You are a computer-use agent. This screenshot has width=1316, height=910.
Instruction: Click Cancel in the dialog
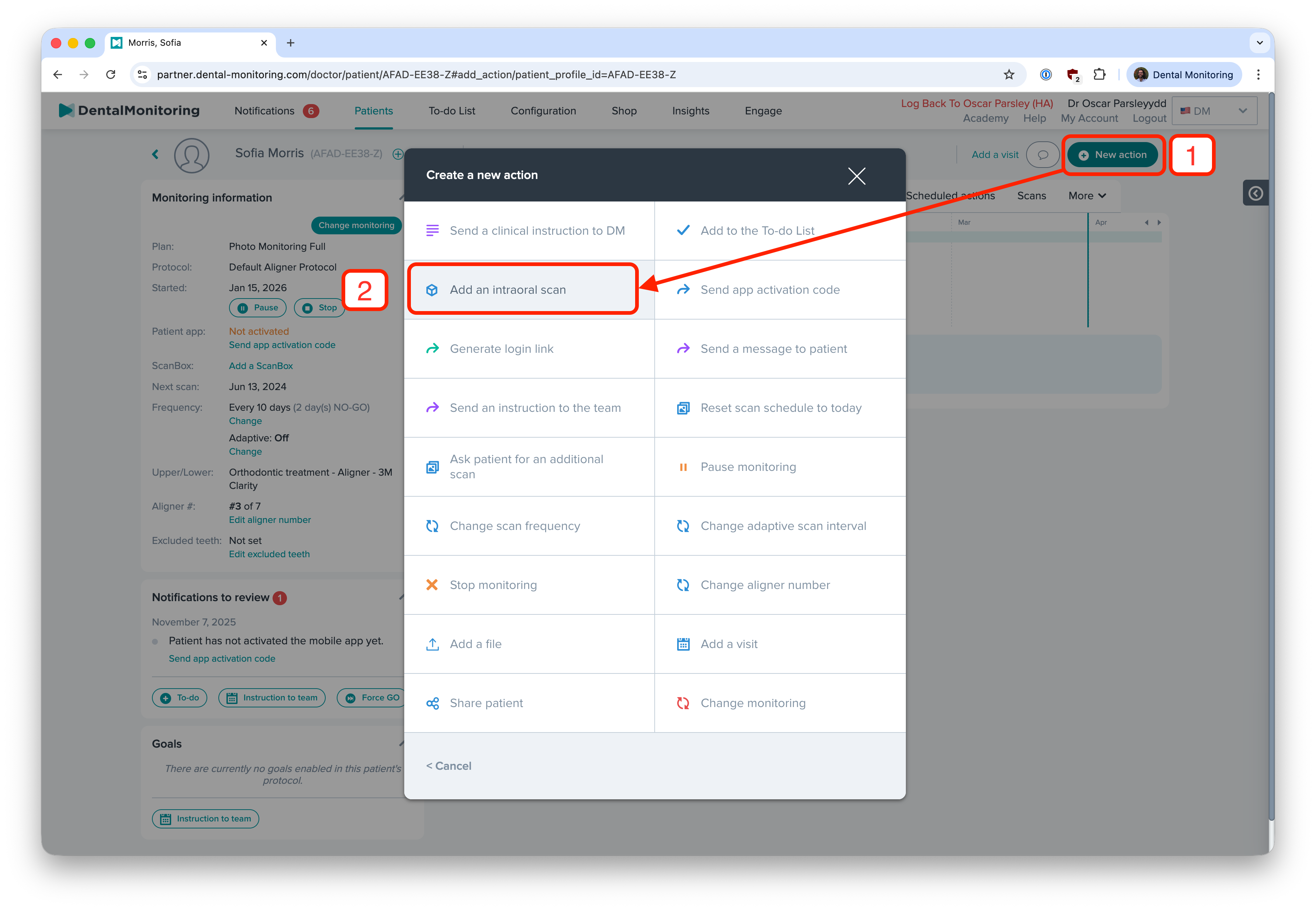pos(449,766)
